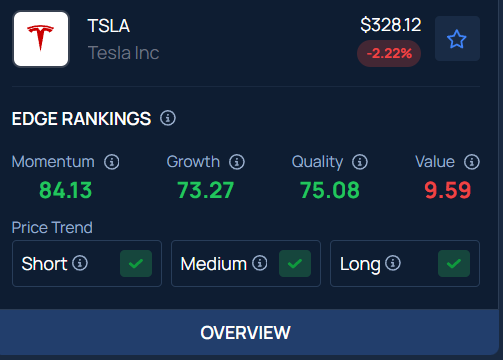The width and height of the screenshot is (503, 360).
Task: Show Growth info tooltip icon
Action: 237,162
